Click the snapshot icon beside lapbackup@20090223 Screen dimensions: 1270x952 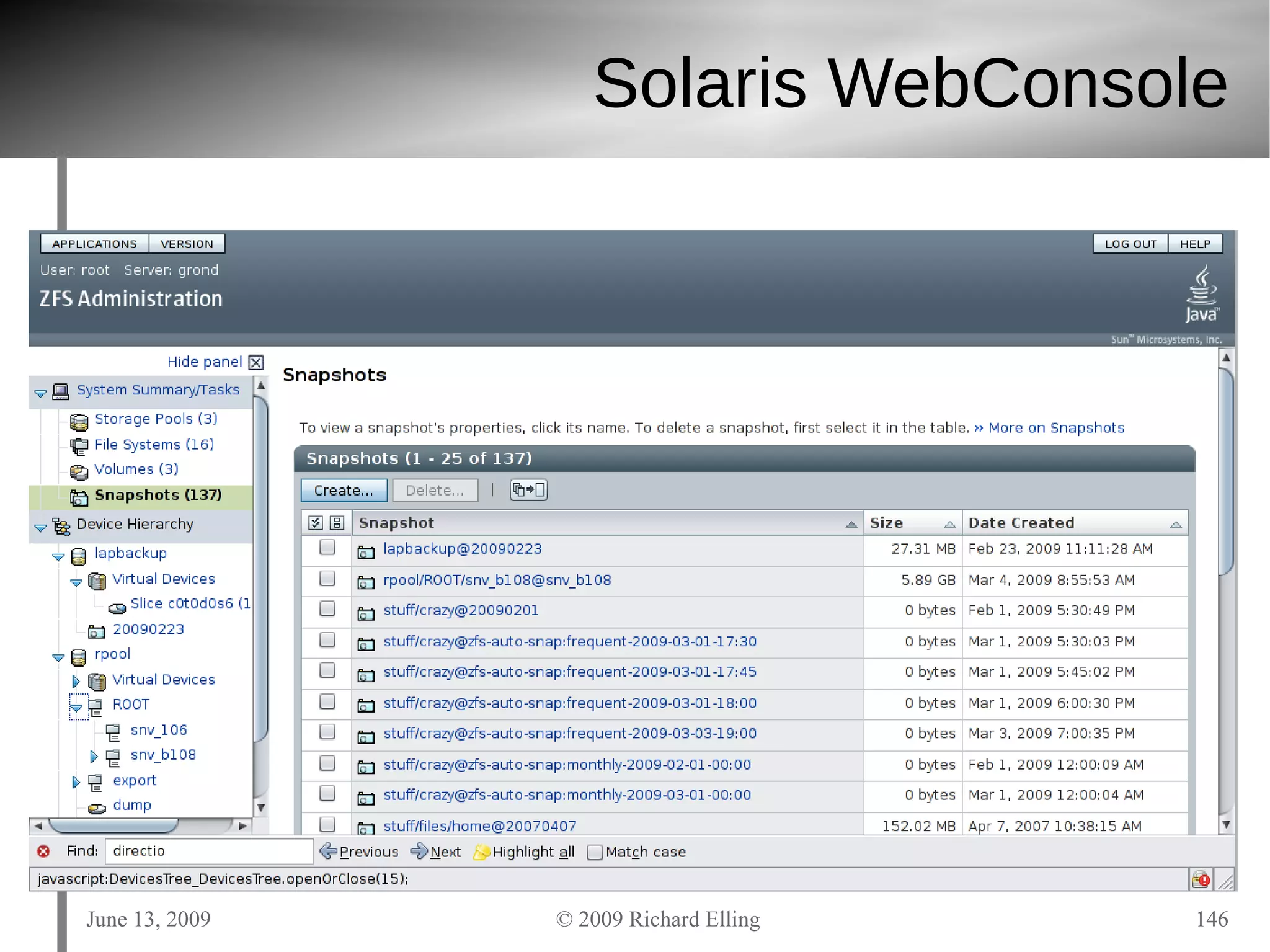coord(366,551)
